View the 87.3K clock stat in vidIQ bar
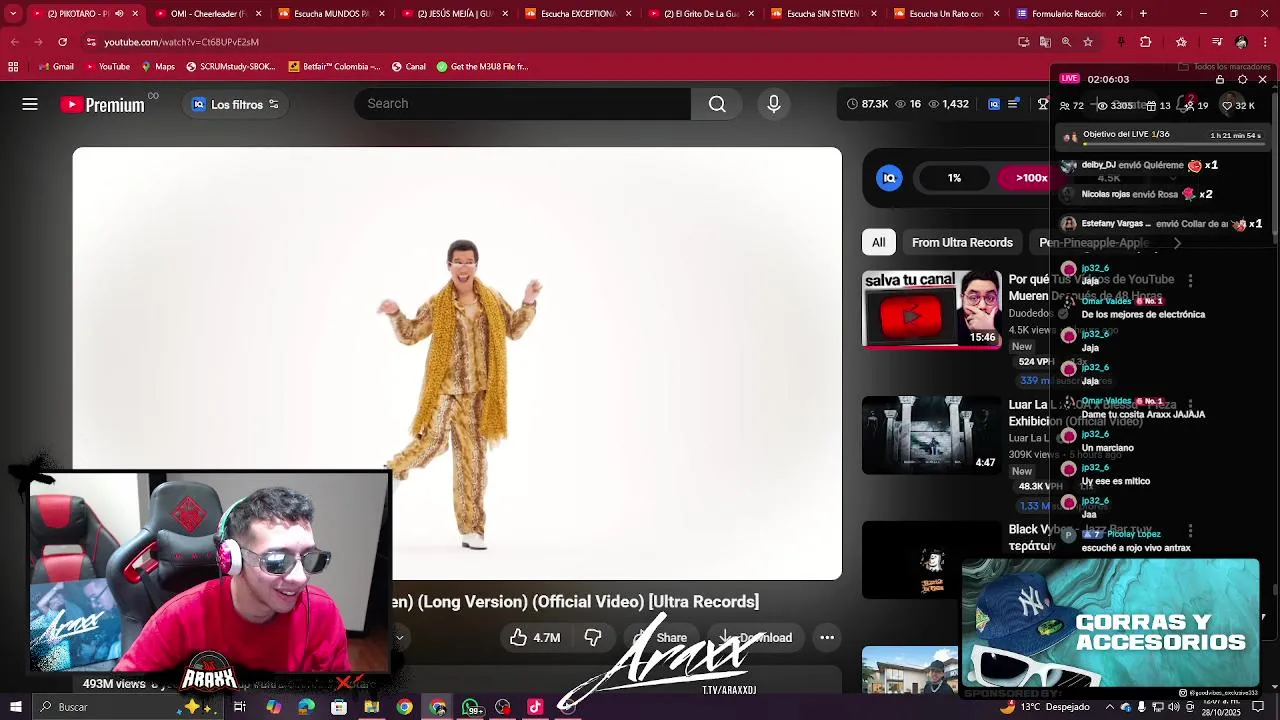 tap(867, 104)
